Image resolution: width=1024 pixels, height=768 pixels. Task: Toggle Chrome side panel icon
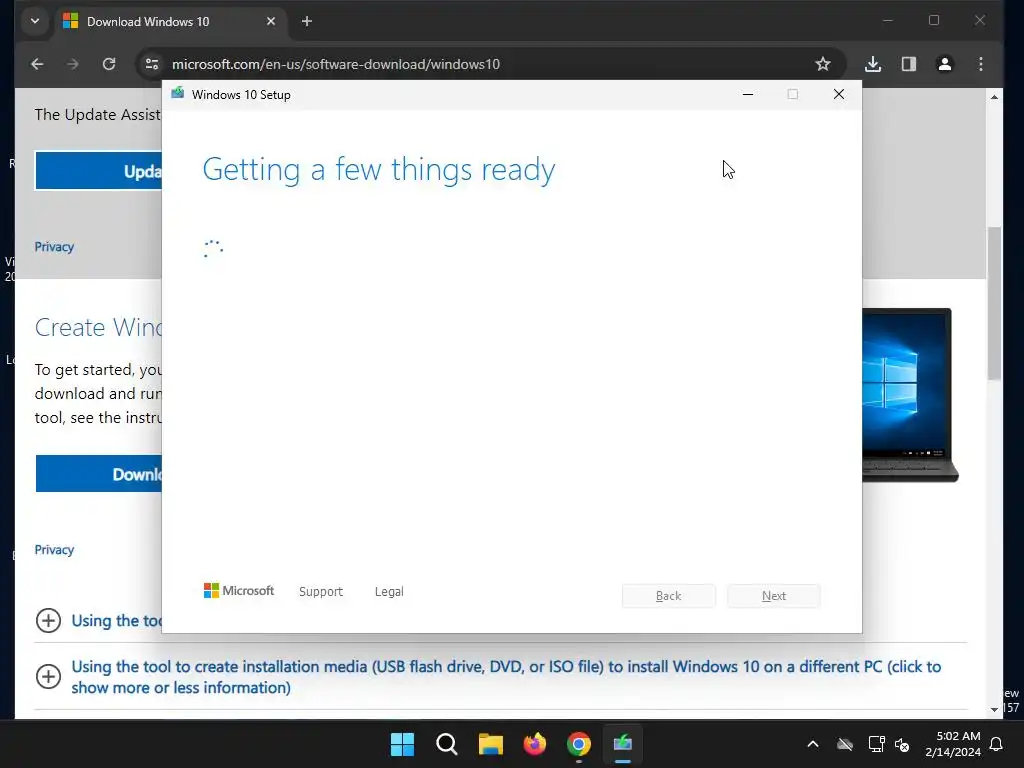(908, 64)
